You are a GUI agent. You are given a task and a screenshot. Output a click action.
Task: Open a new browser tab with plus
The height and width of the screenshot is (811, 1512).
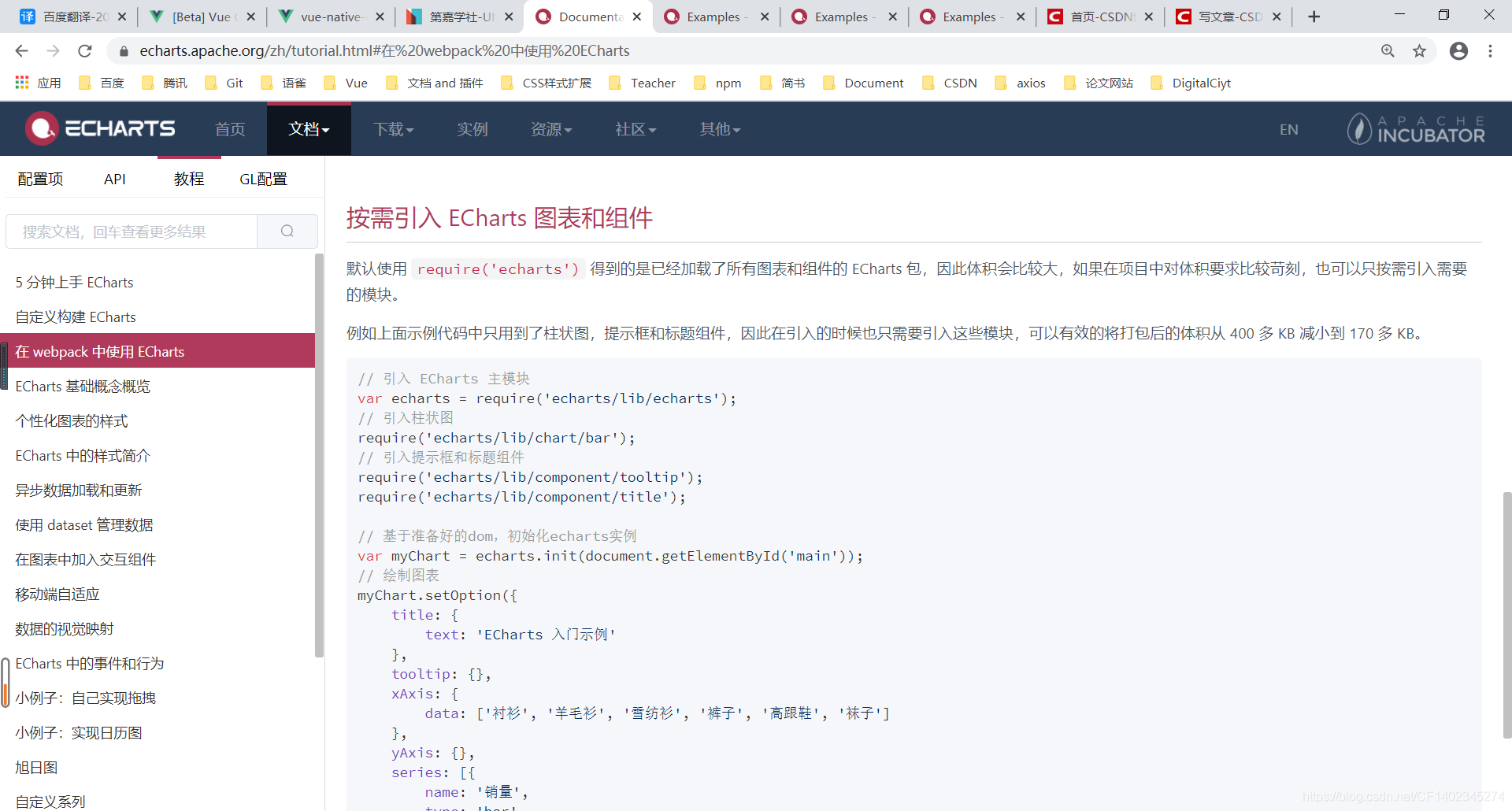point(1314,17)
